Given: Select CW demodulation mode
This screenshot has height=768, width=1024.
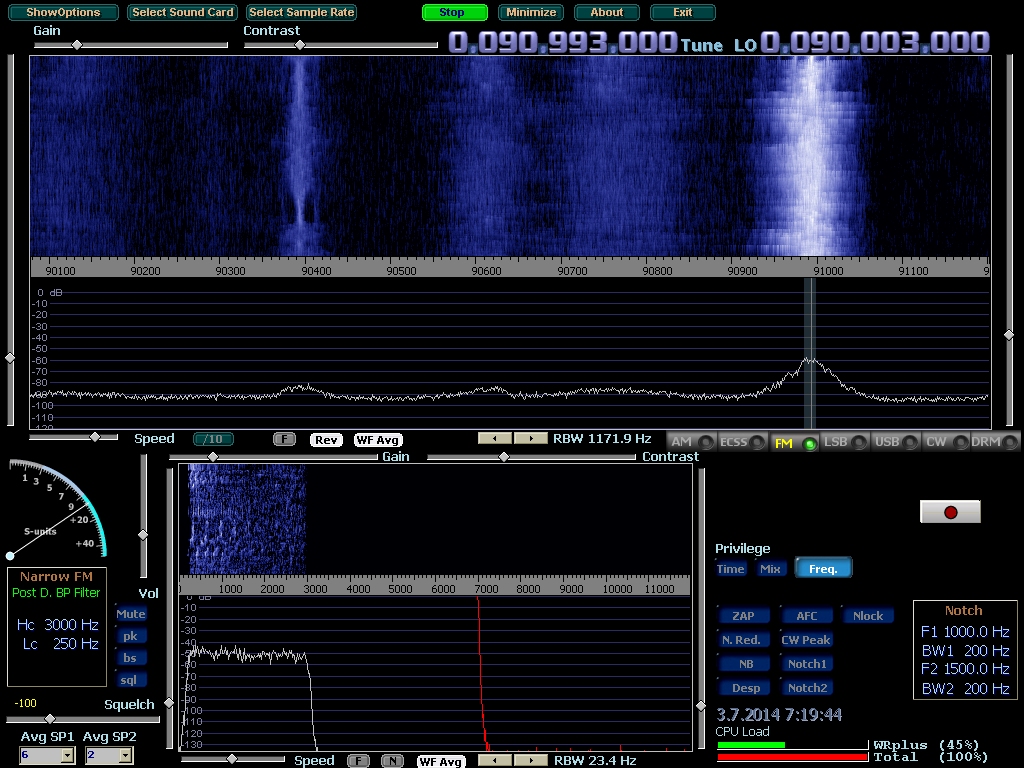Looking at the screenshot, I should (946, 442).
